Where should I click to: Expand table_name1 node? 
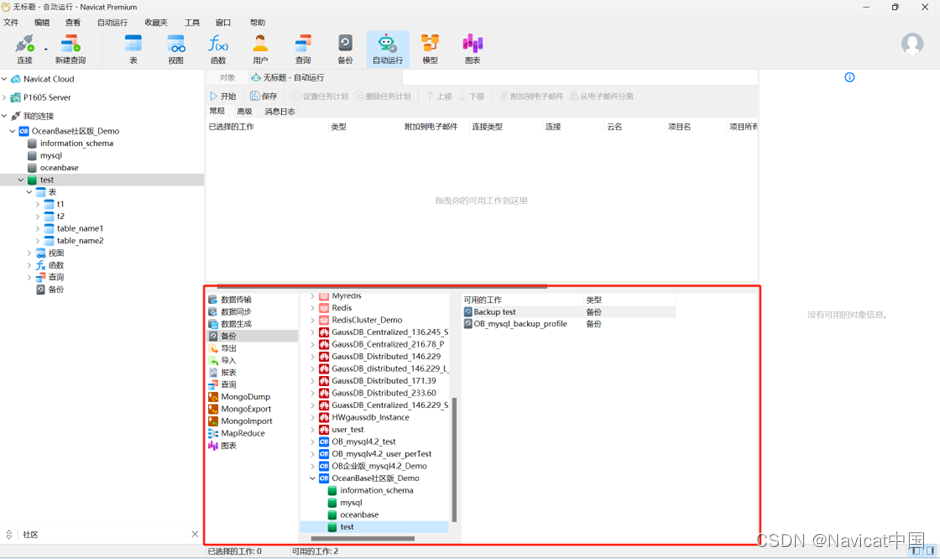(37, 228)
